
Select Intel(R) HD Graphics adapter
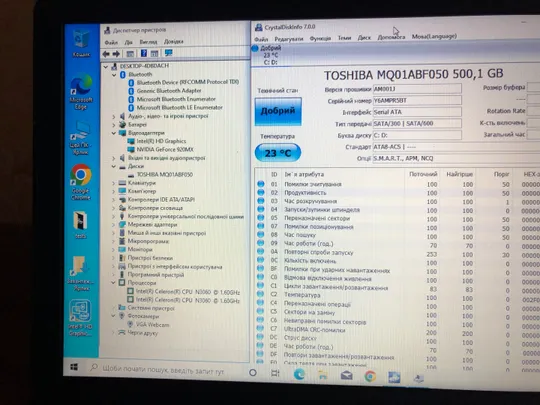point(161,141)
